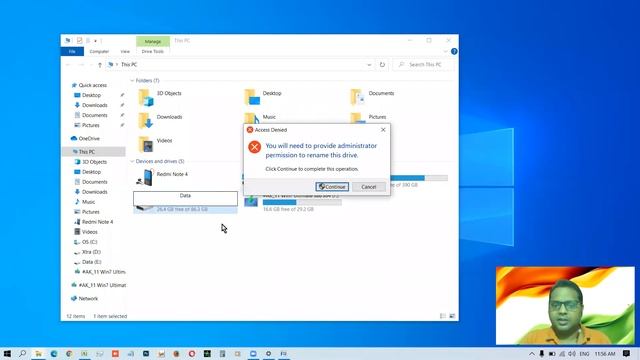The image size is (640, 360).
Task: Open the Pictures folder icon
Action: pyautogui.click(x=358, y=118)
